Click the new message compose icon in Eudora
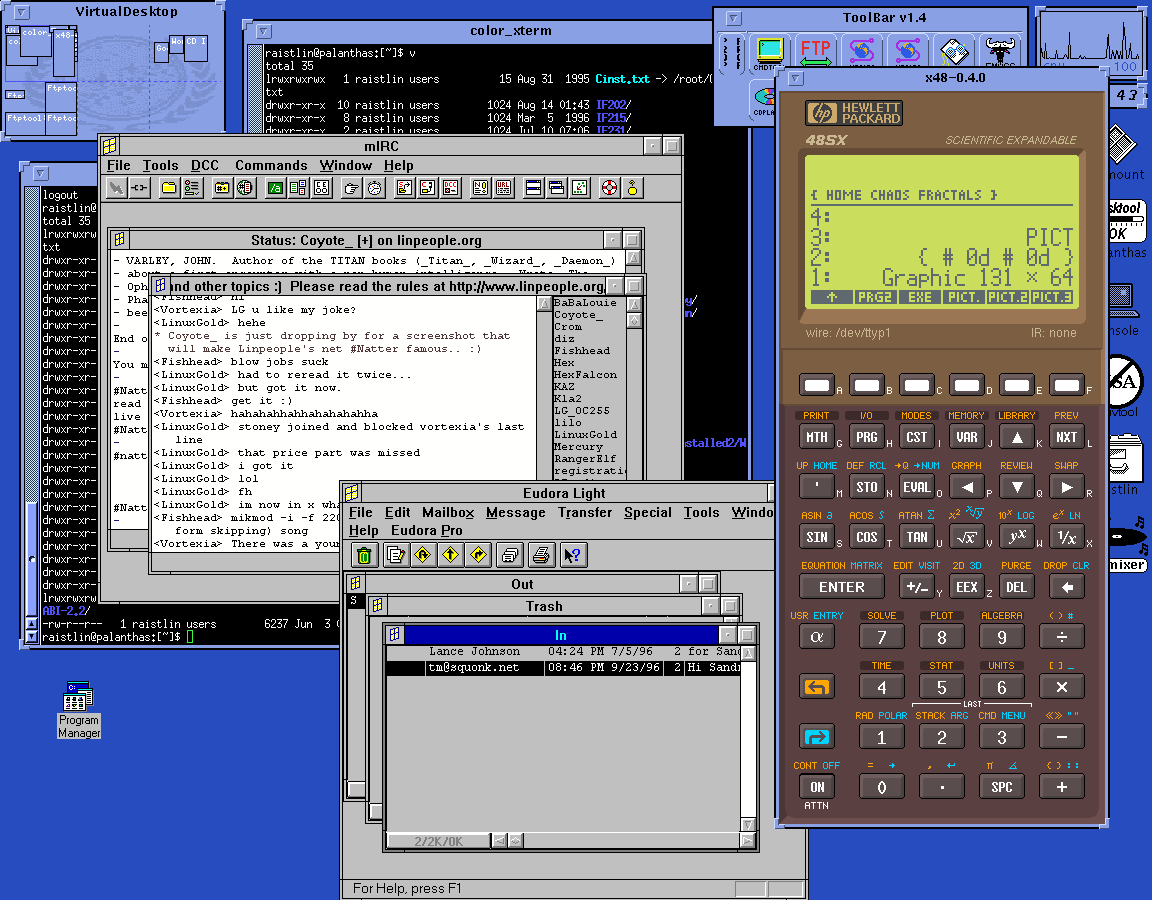The image size is (1152, 900). click(396, 555)
